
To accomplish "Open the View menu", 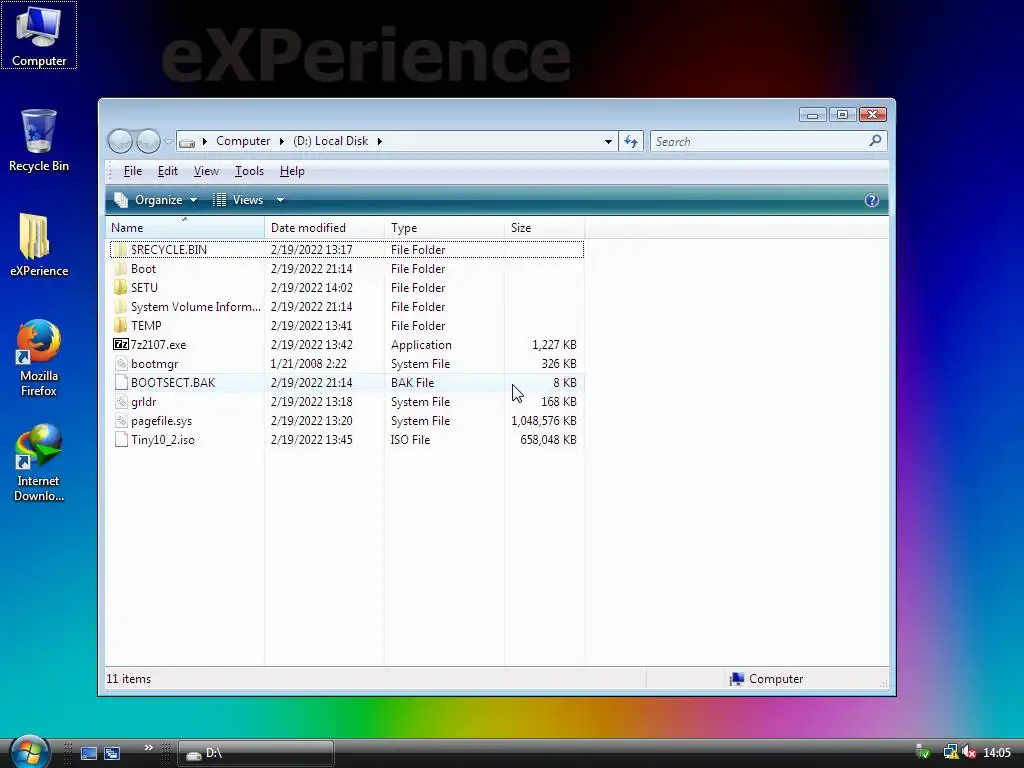I will point(206,171).
